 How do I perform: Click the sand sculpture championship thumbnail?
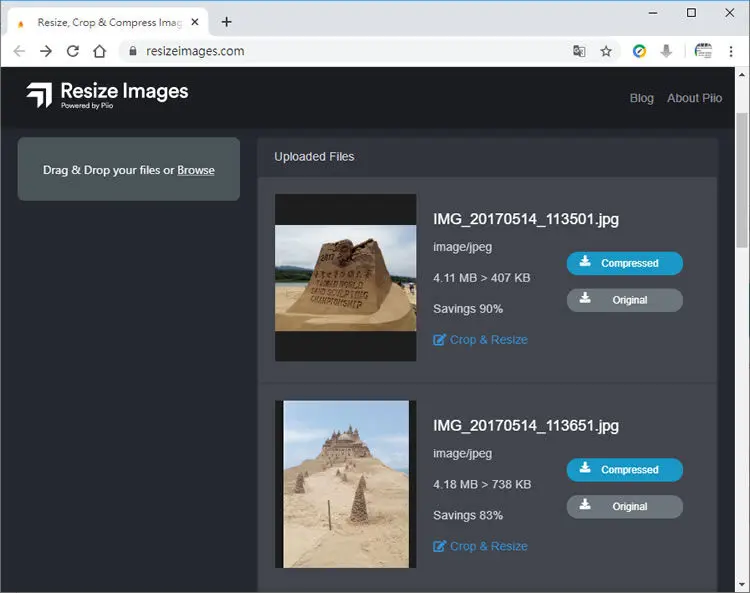(345, 277)
